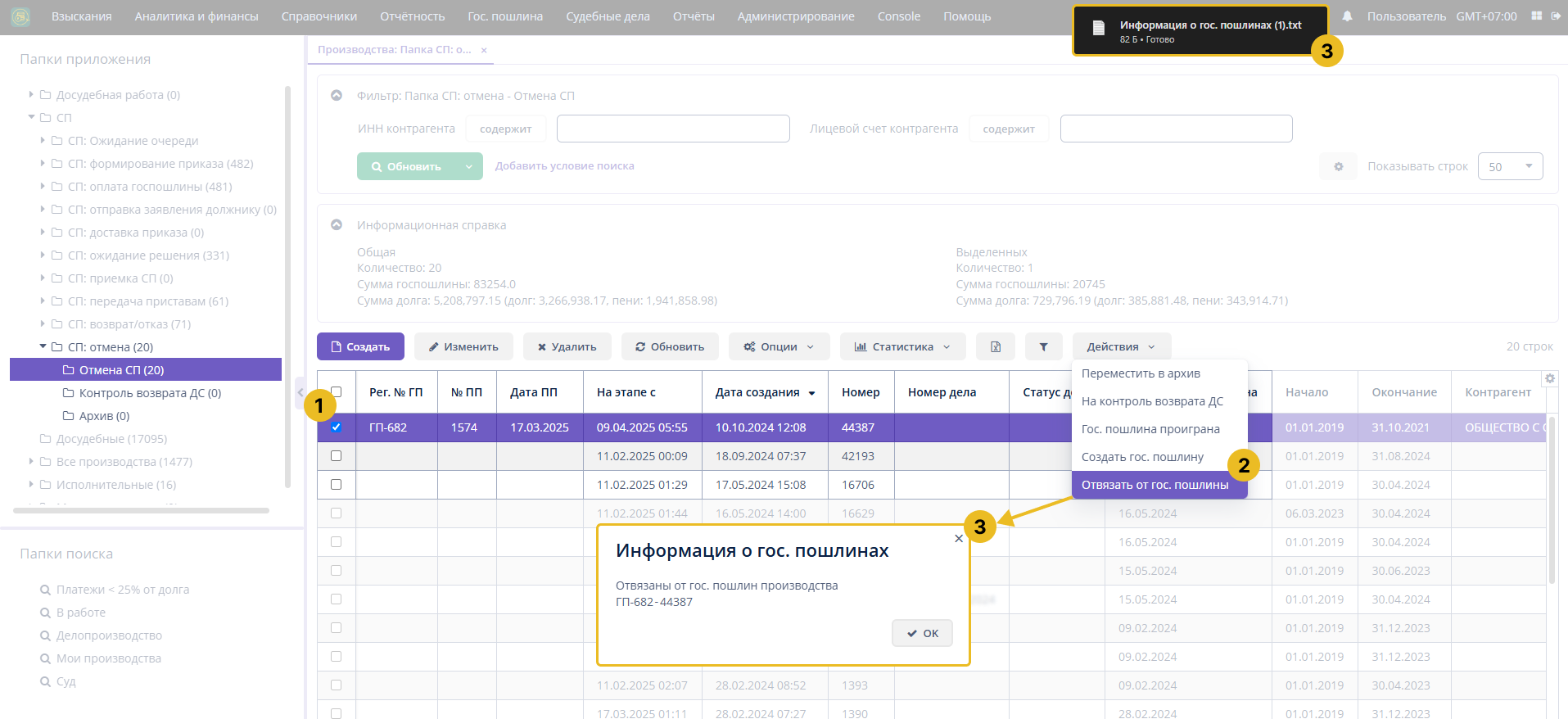Focus the ИНН контрагента input field
This screenshot has width=1568, height=719.
coord(672,129)
